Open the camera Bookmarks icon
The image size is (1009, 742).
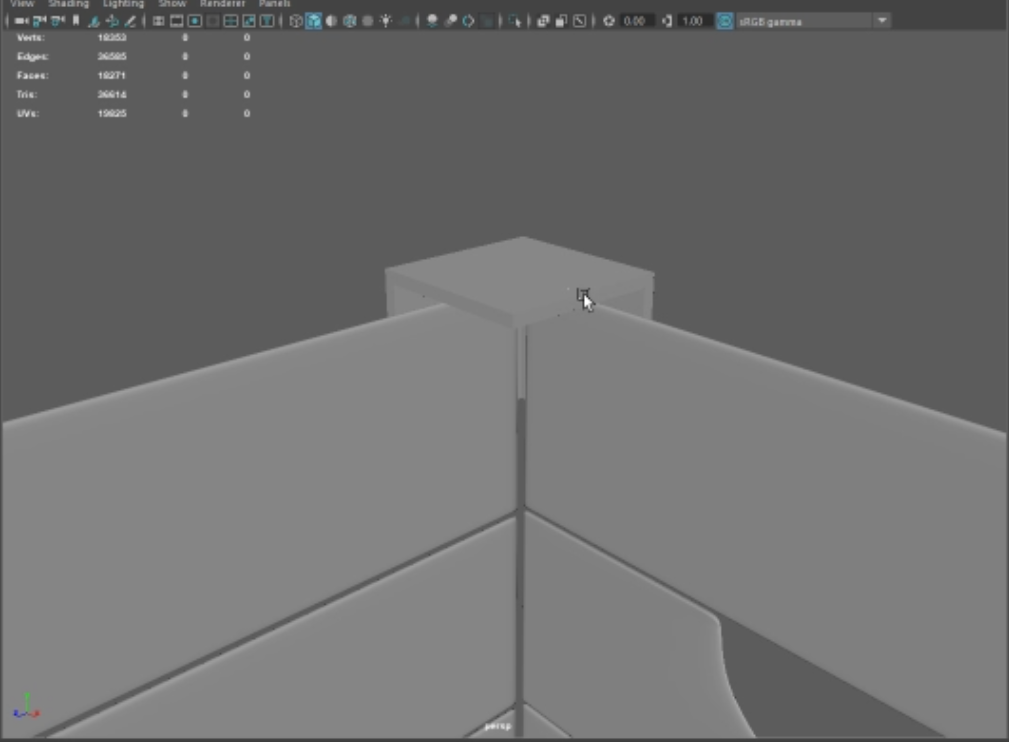pos(76,20)
